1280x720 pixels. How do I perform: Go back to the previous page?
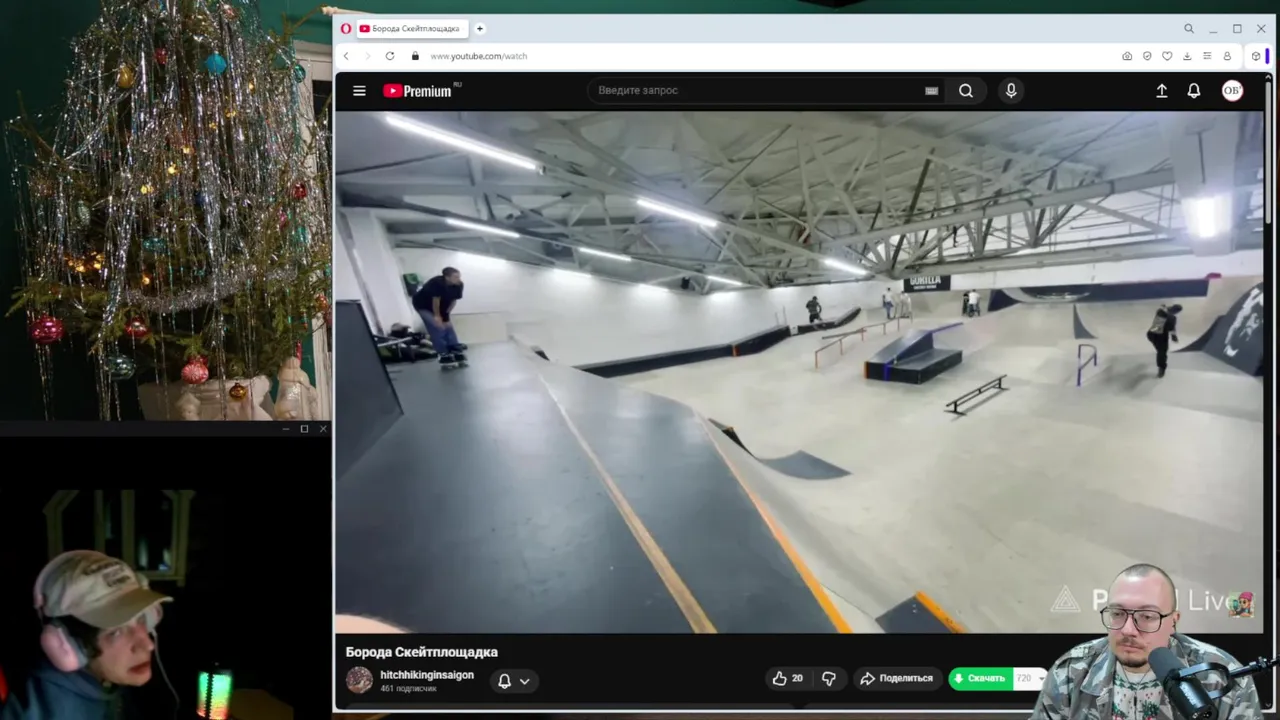click(x=346, y=56)
